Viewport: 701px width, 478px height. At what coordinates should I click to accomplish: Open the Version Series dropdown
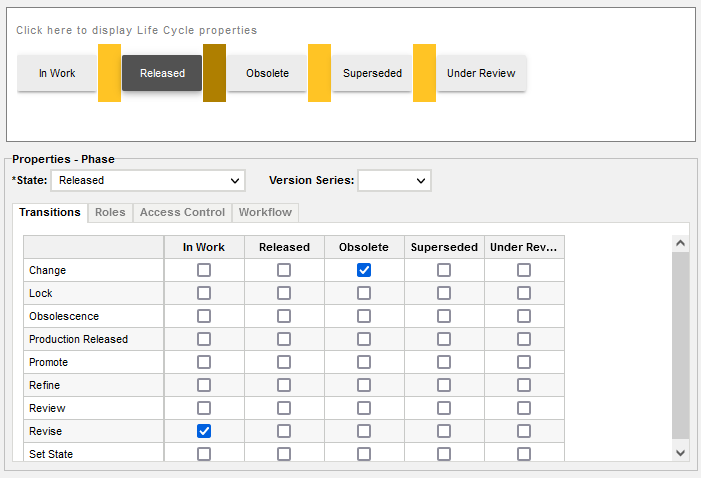(394, 181)
